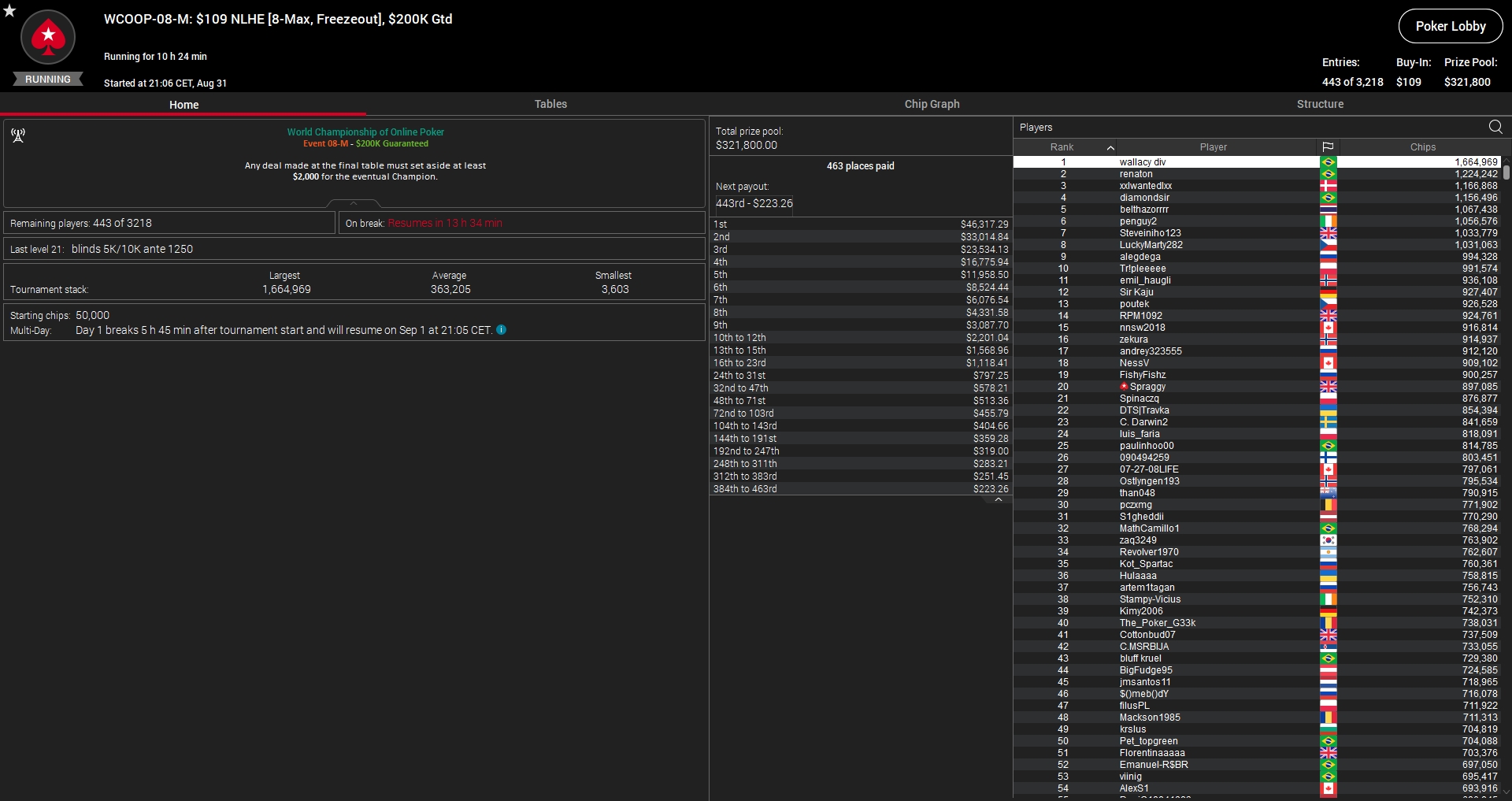Click the flag next to AlexS1
The image size is (1512, 801).
click(x=1329, y=788)
